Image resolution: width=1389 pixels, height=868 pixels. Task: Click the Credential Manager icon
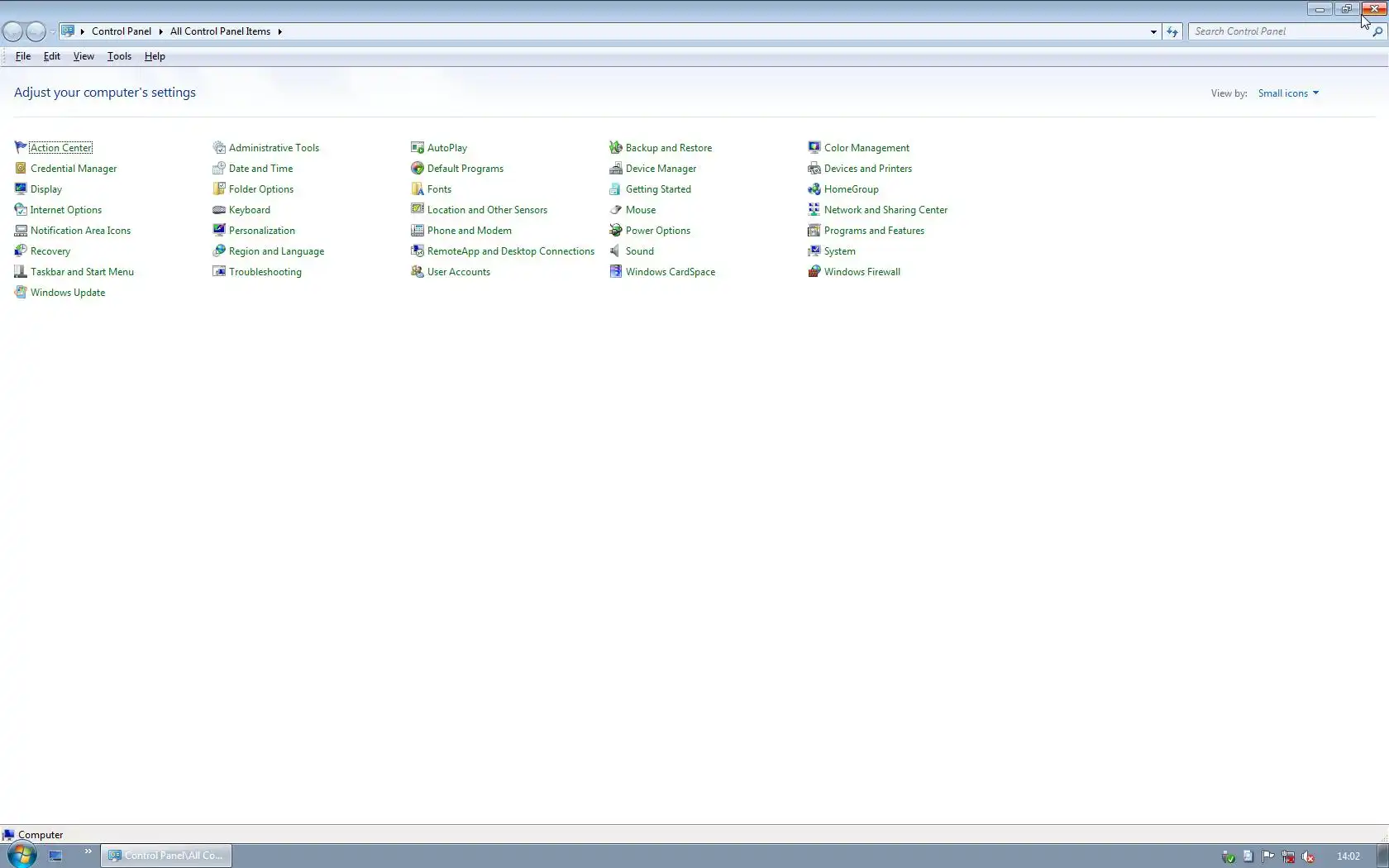tap(21, 168)
